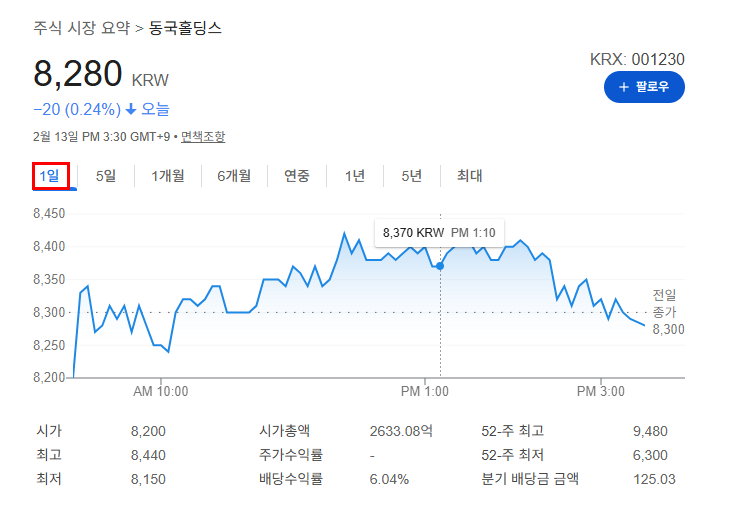
Task: Click the AM 10:00 axis label
Action: click(x=161, y=391)
